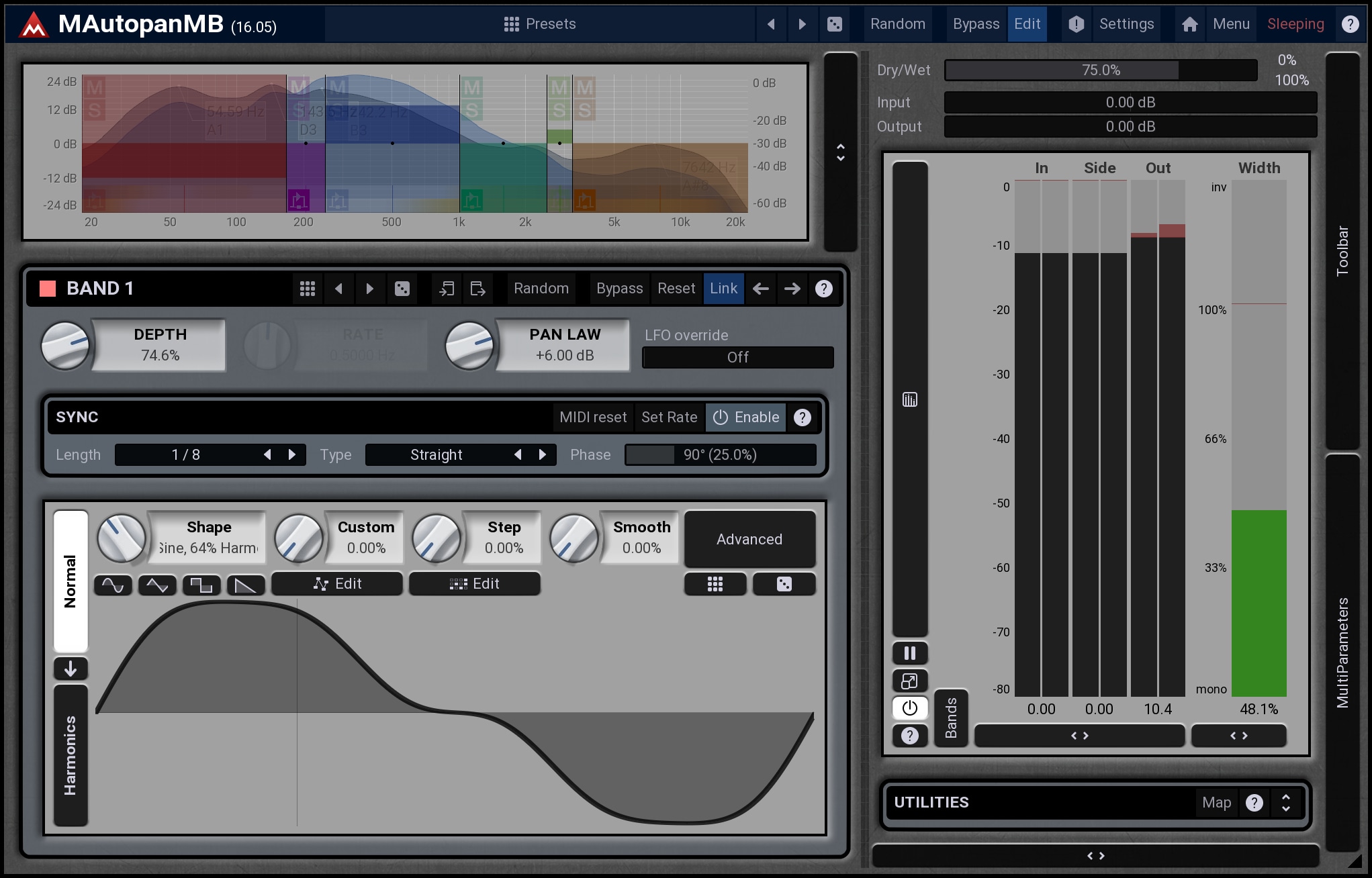Open meters help question mark

[910, 736]
